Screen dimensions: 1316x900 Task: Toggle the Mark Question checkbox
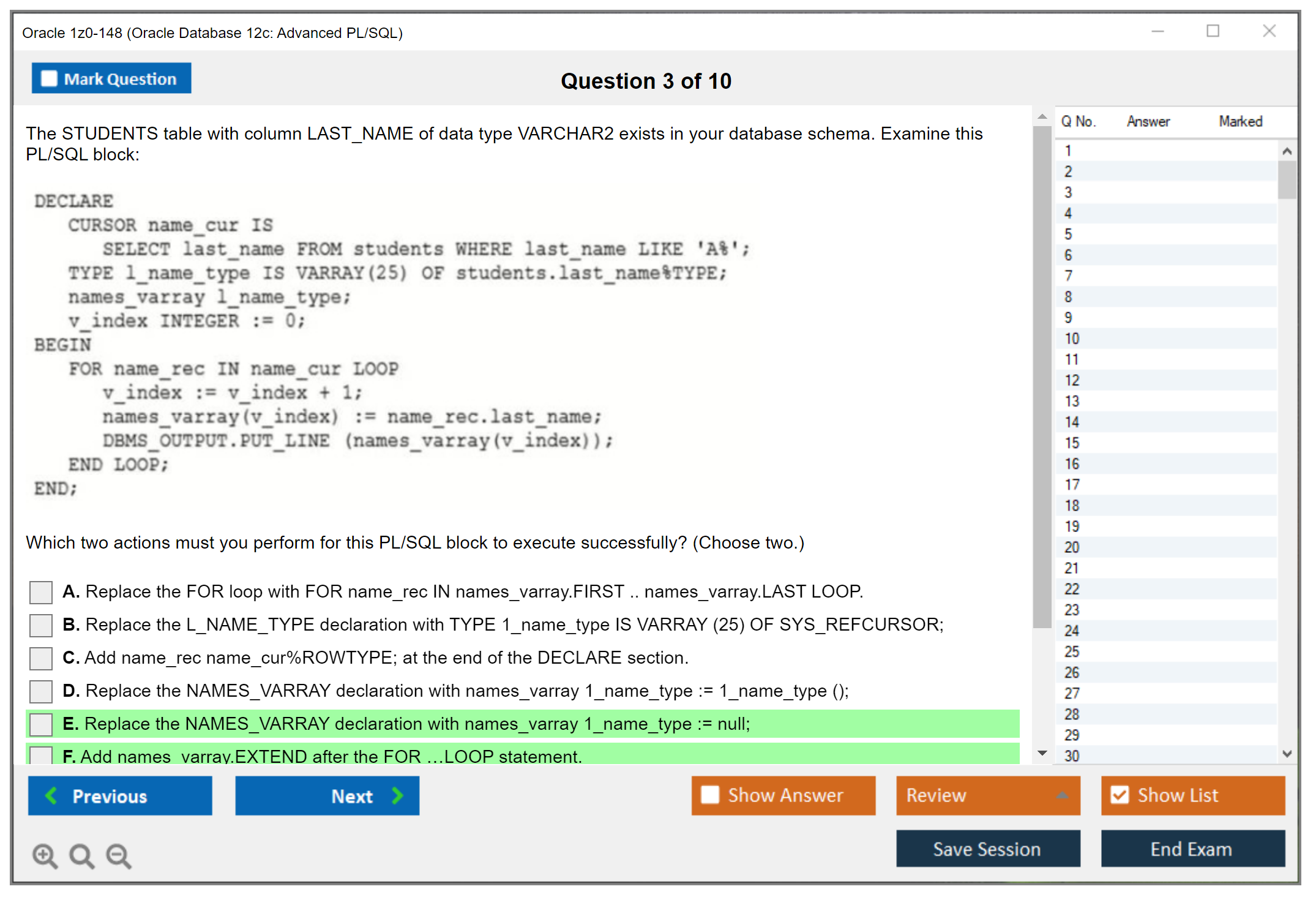click(50, 79)
